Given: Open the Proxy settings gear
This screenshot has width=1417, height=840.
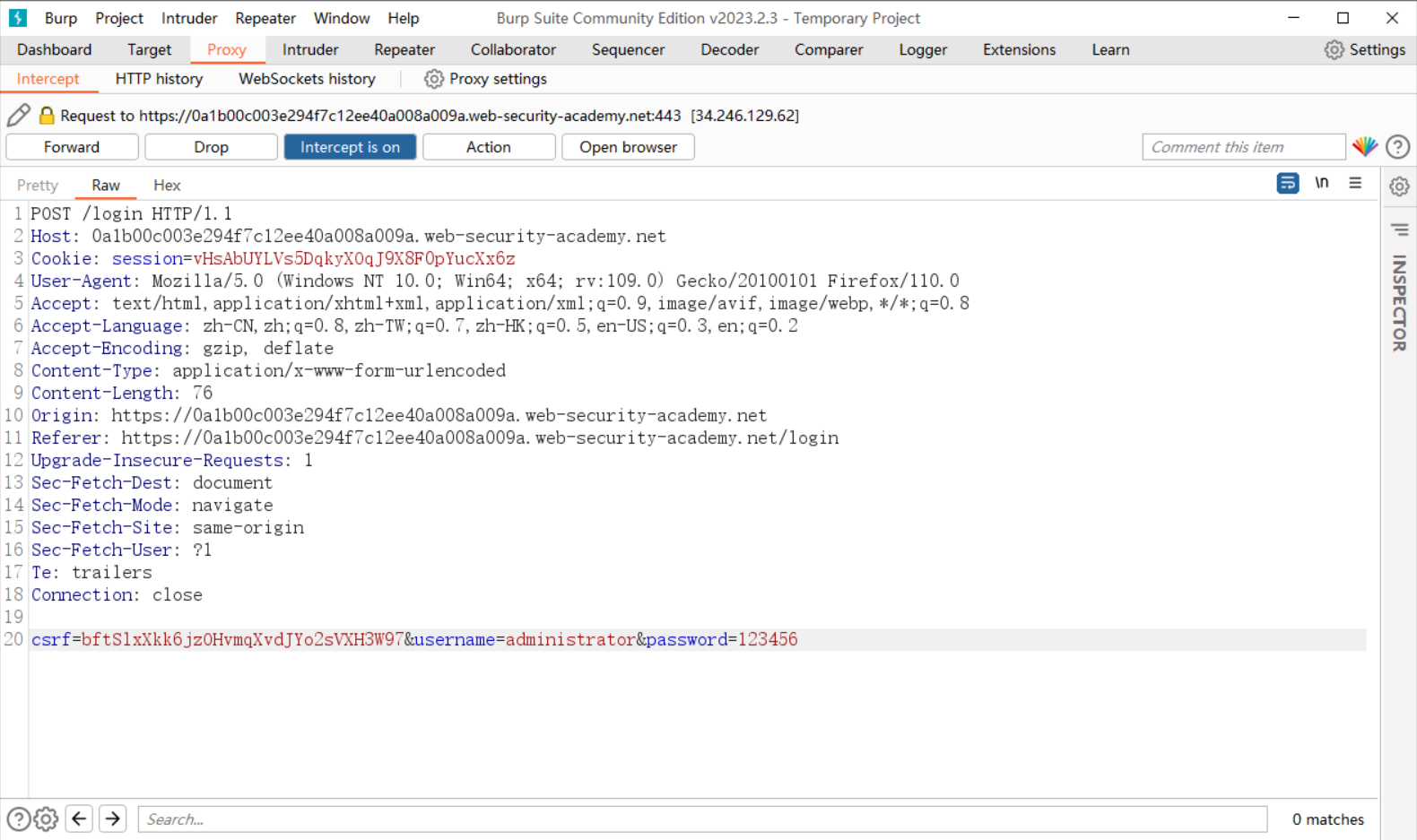Looking at the screenshot, I should pyautogui.click(x=434, y=79).
